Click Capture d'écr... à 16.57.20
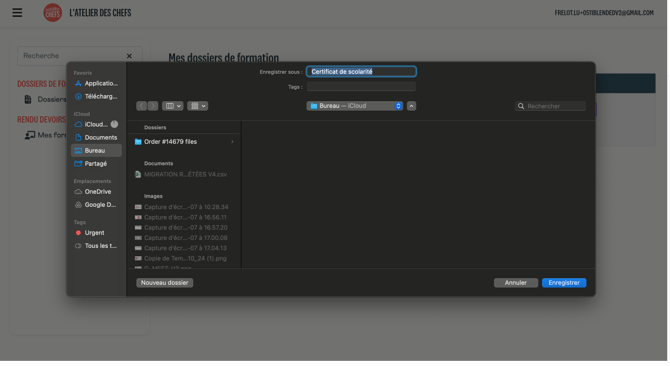Image resolution: width=670 pixels, height=366 pixels. pos(185,228)
